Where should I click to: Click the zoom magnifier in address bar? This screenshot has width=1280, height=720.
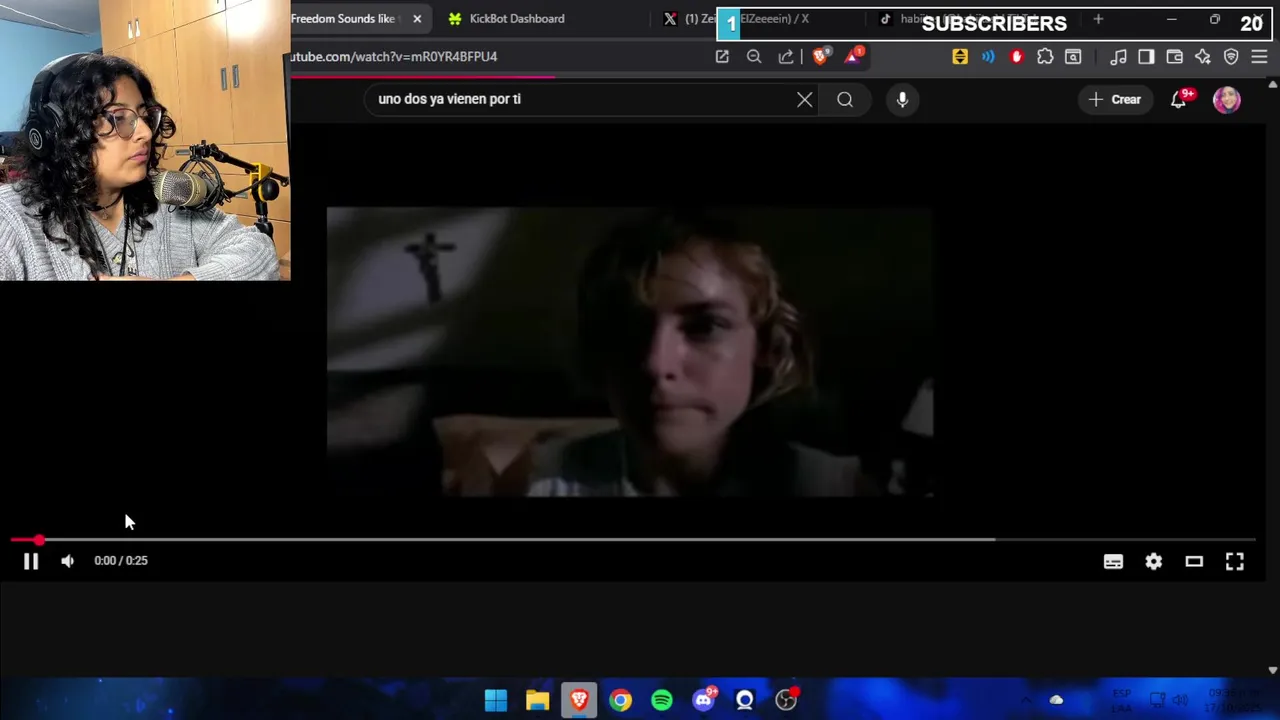(x=754, y=57)
